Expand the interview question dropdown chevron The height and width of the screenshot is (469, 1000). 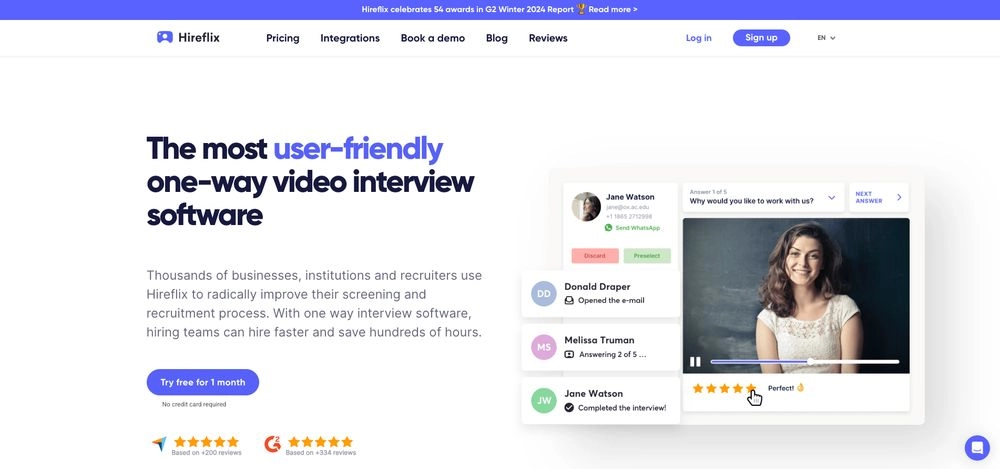point(832,198)
